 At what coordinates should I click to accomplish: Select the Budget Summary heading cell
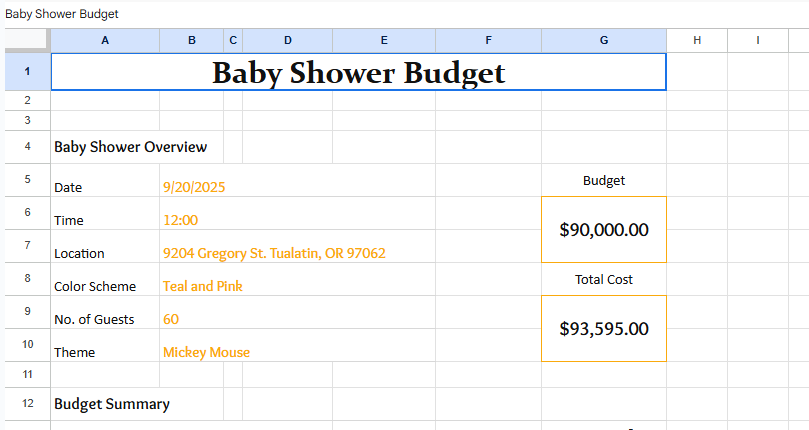pyautogui.click(x=112, y=404)
